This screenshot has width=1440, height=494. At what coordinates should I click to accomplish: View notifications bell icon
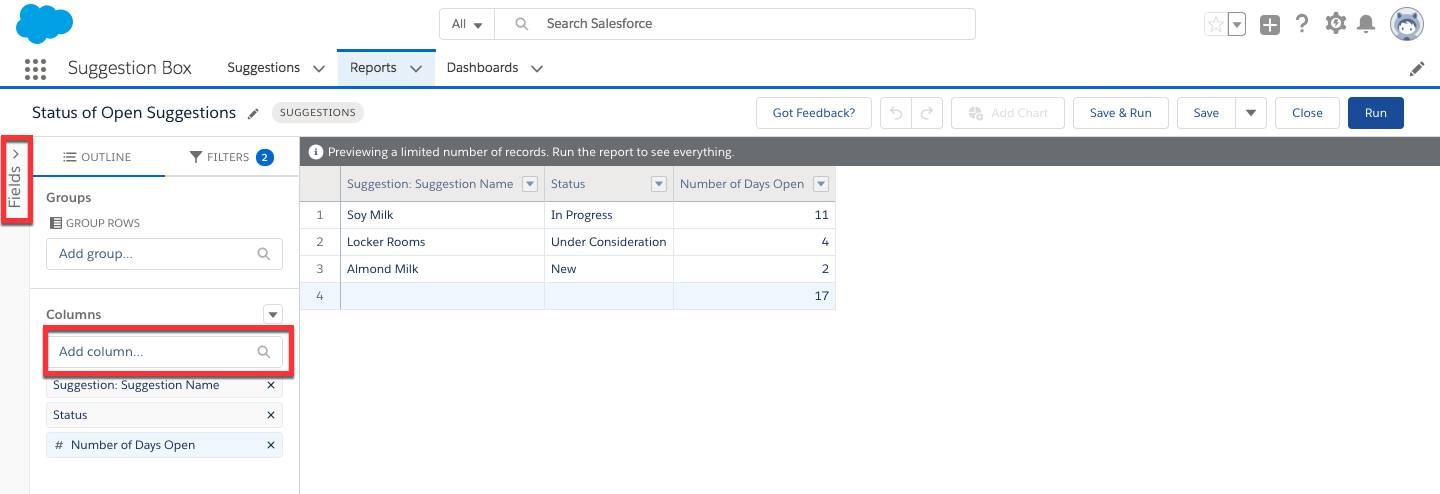1366,24
